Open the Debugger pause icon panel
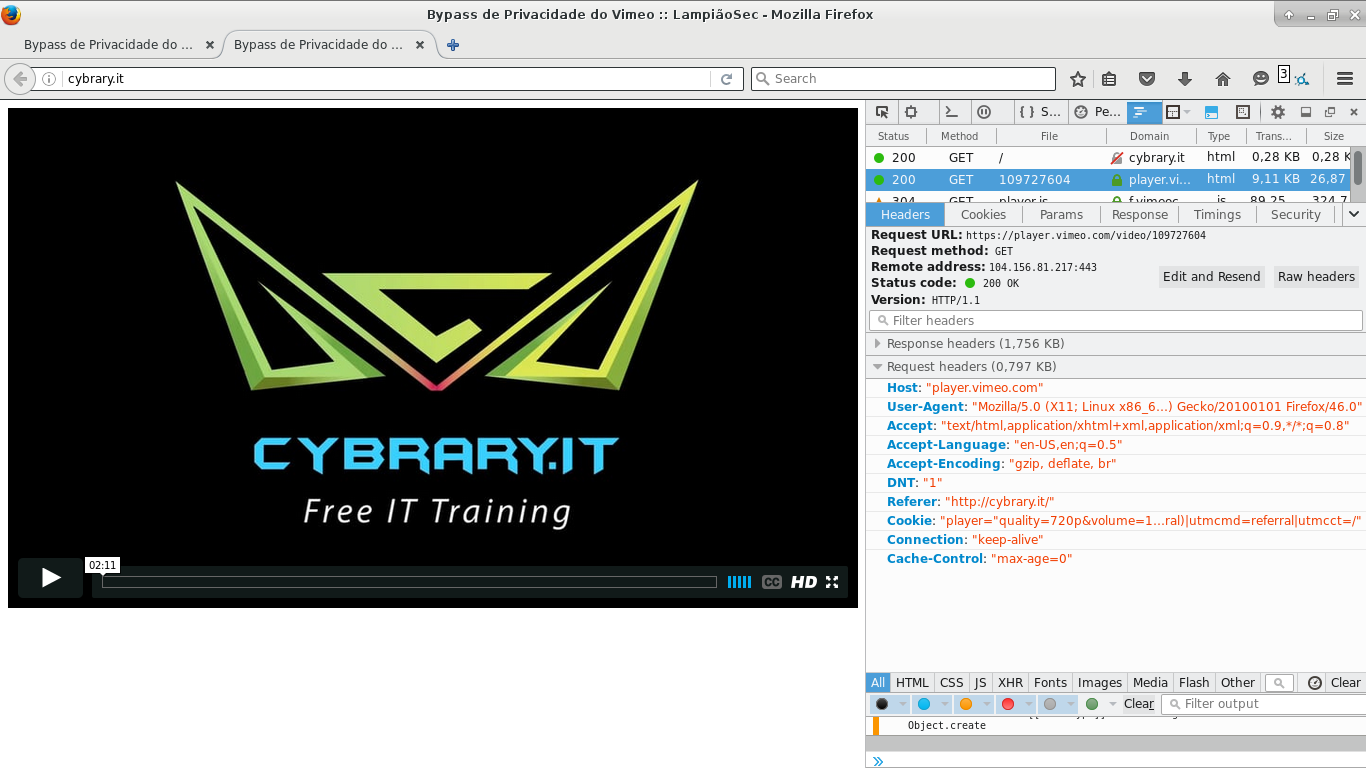This screenshot has height=768, width=1366. (984, 112)
